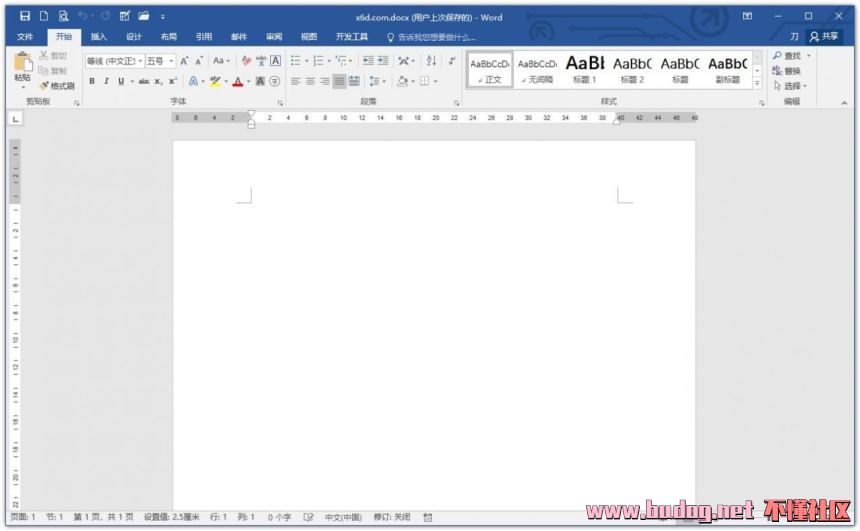Center paragraph text
This screenshot has width=860, height=531.
coord(310,81)
